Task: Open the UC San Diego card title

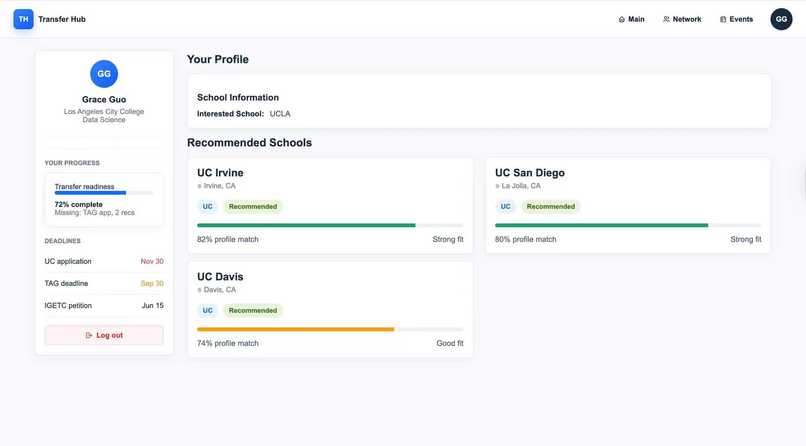Action: pyautogui.click(x=529, y=173)
